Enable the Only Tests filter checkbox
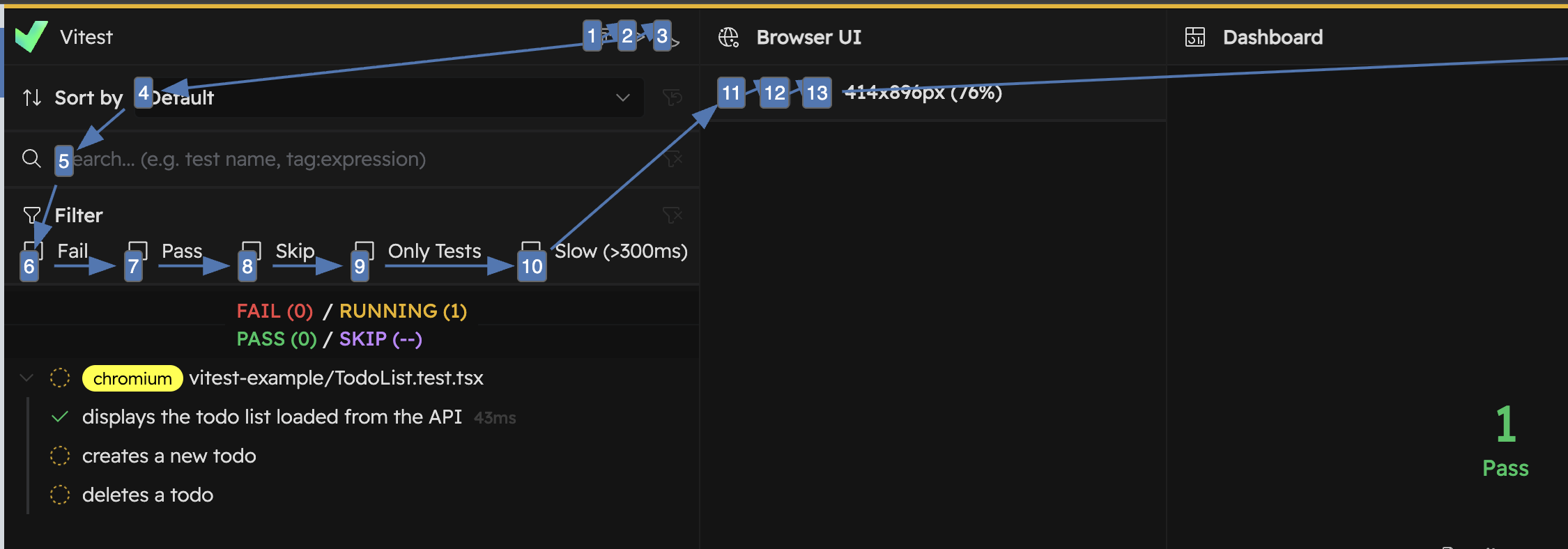This screenshot has width=1568, height=549. (364, 251)
